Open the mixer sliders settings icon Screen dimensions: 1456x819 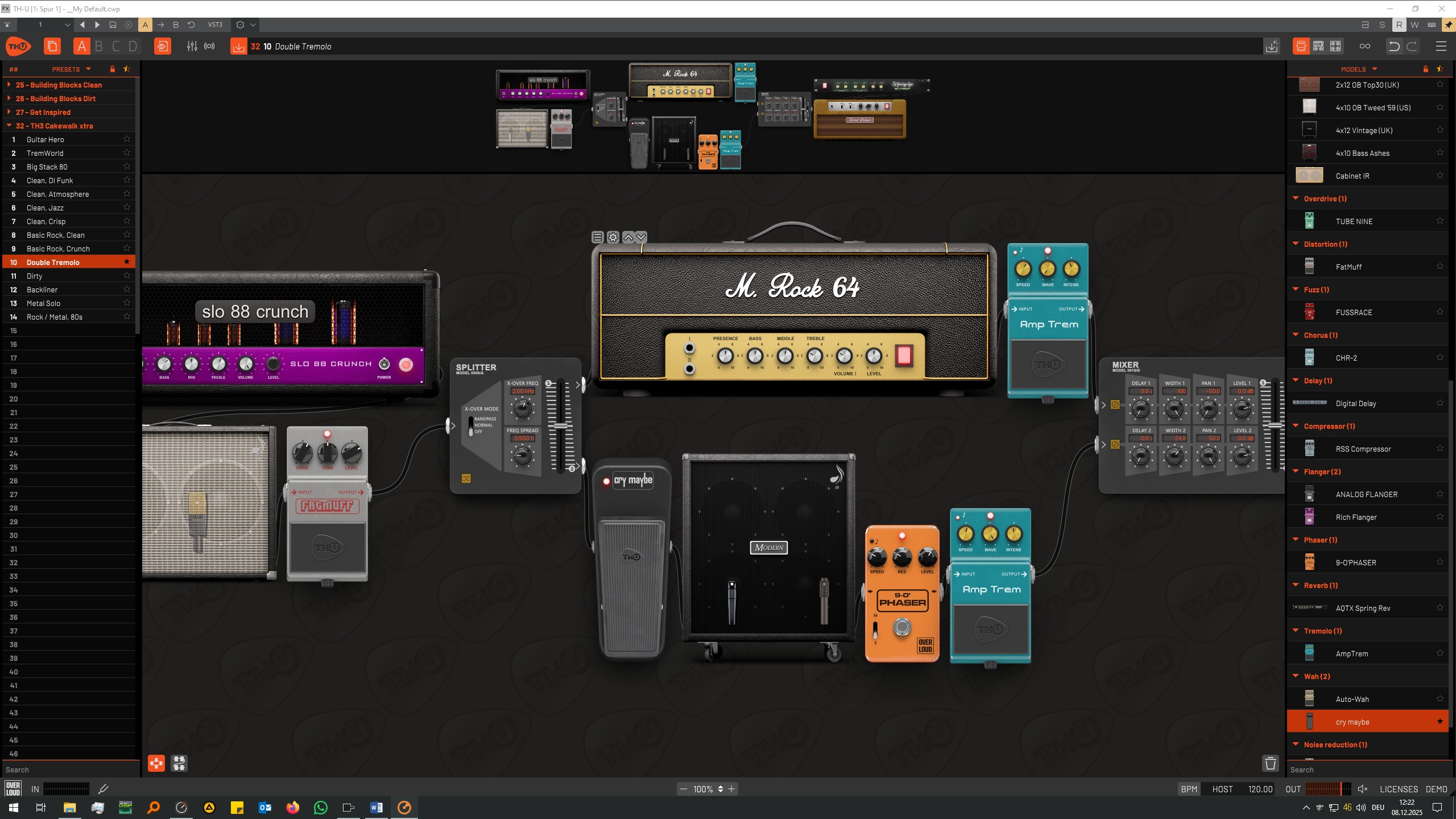(192, 46)
